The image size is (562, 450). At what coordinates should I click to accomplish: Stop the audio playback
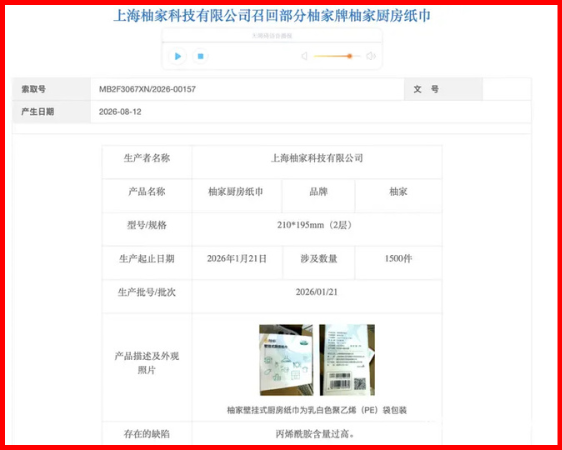click(x=200, y=56)
